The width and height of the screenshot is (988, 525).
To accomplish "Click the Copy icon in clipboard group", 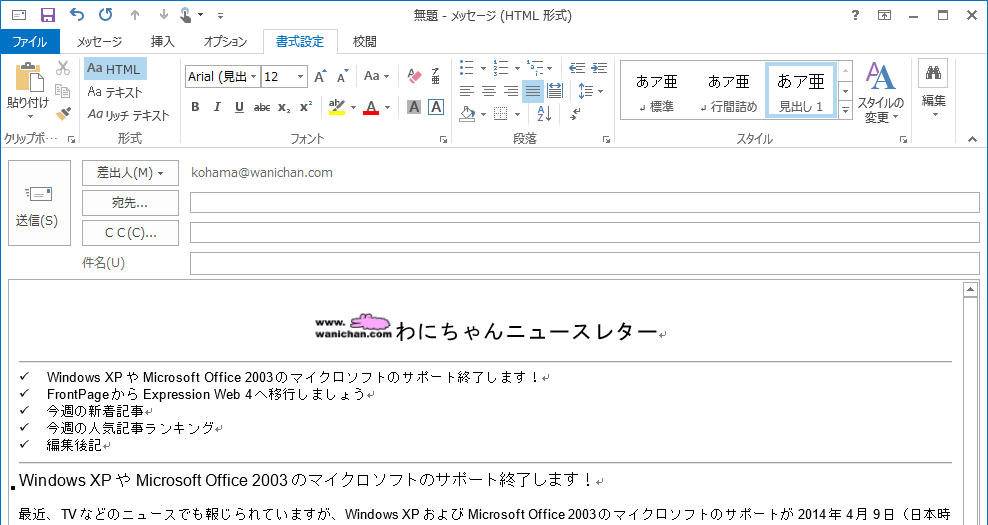I will [63, 91].
